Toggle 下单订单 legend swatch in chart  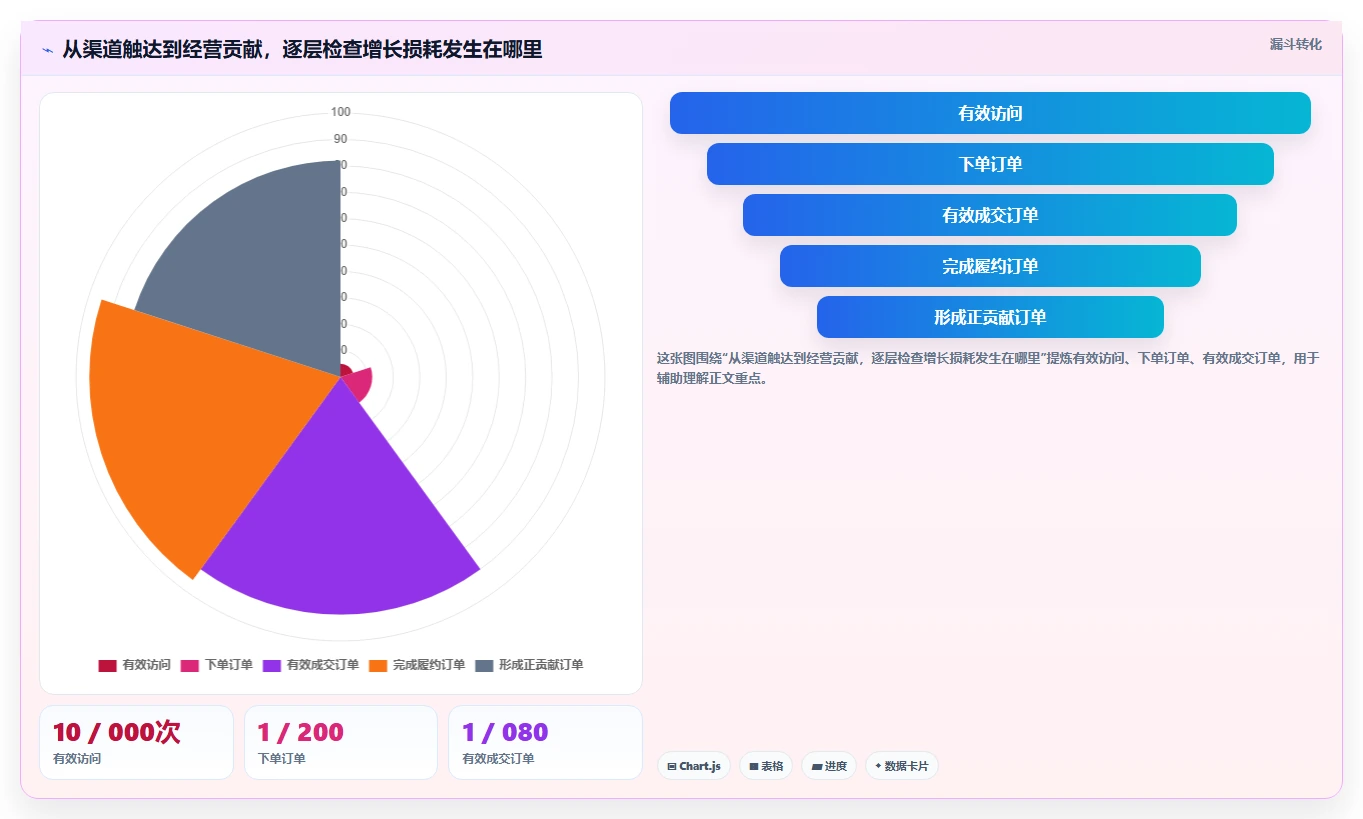(190, 665)
